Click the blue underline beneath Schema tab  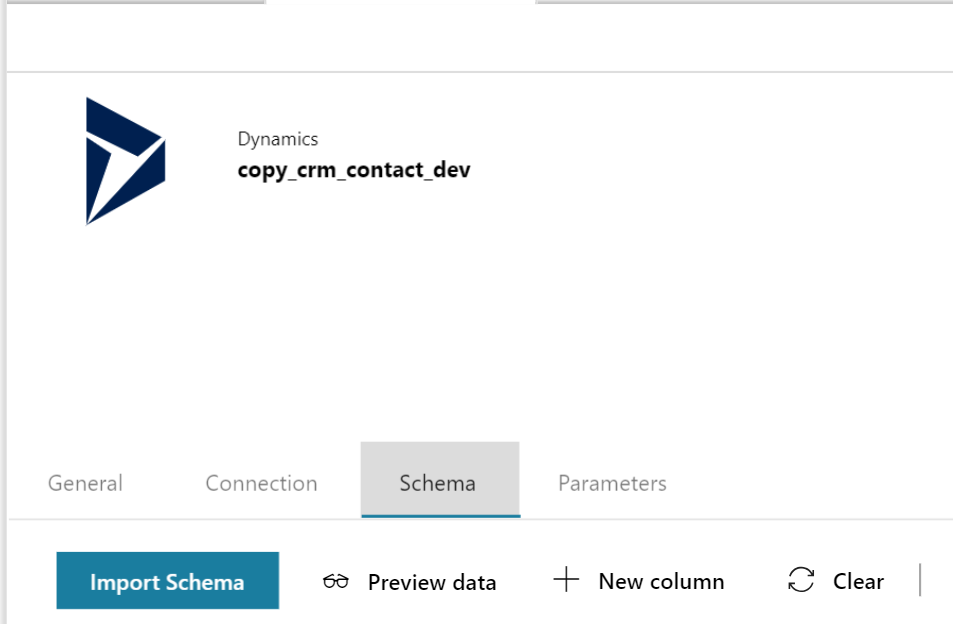tap(440, 516)
